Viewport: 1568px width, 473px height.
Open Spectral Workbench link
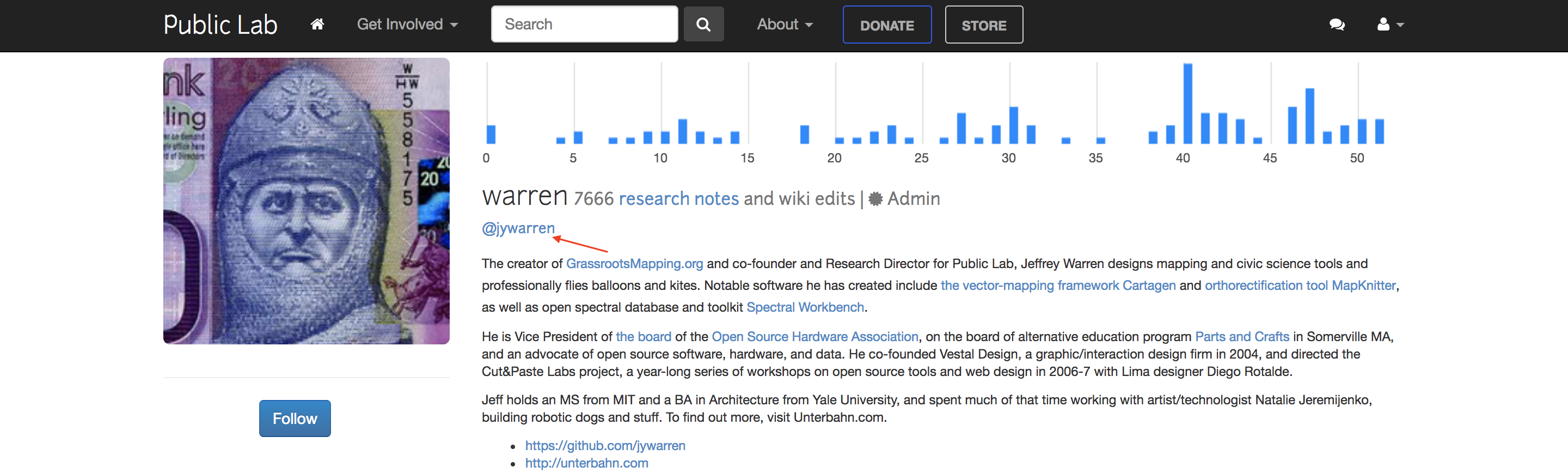coord(805,307)
